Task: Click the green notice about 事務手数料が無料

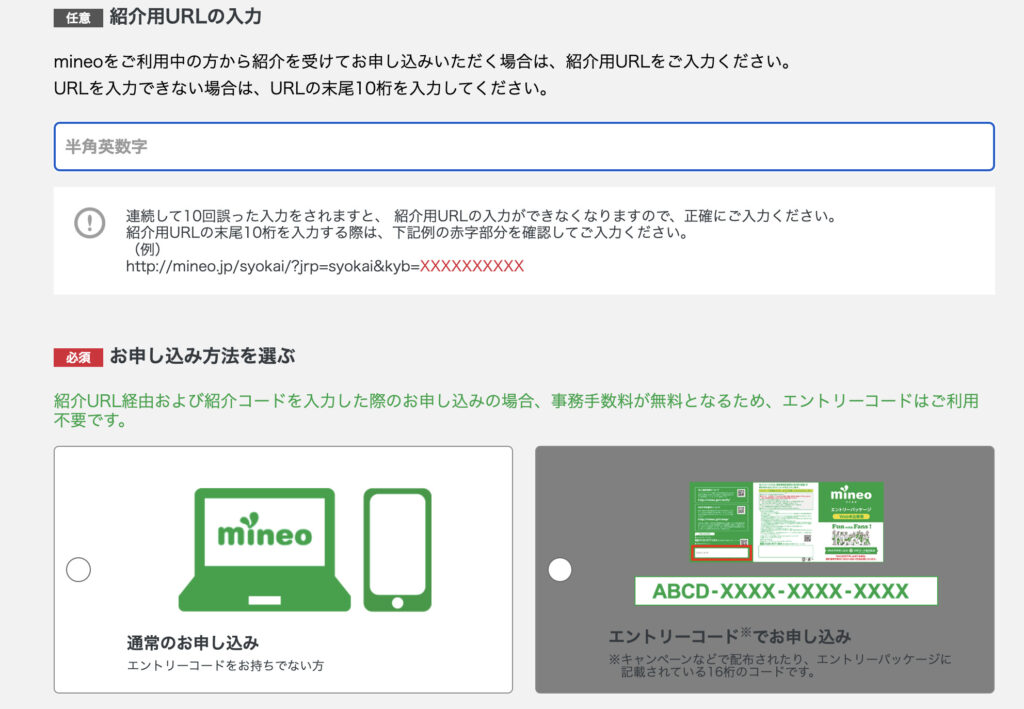Action: (x=516, y=410)
